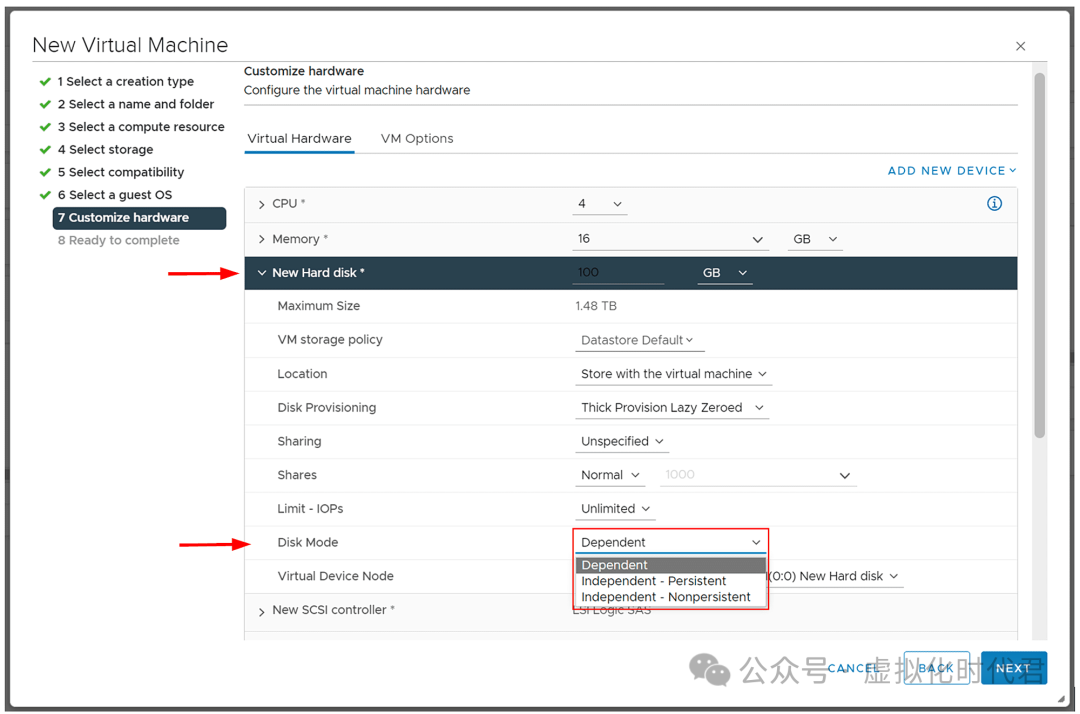Open the hard disk GB unit dropdown
This screenshot has width=1080, height=714.
(725, 273)
